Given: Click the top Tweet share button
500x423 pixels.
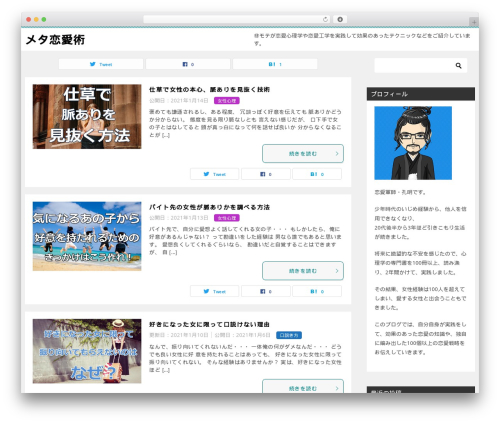Looking at the screenshot, I should [101, 64].
